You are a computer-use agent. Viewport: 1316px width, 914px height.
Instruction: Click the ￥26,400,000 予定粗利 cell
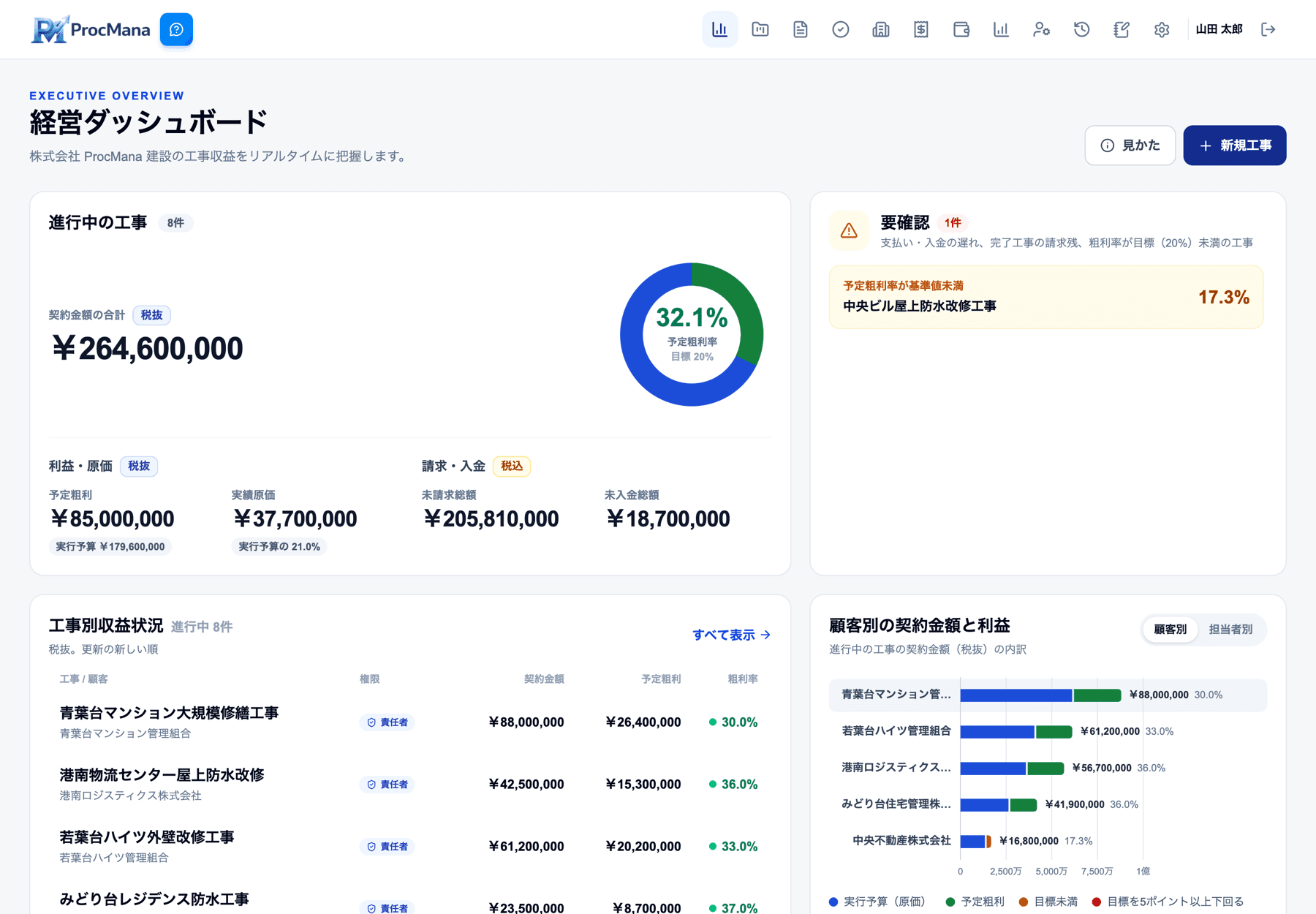point(643,722)
